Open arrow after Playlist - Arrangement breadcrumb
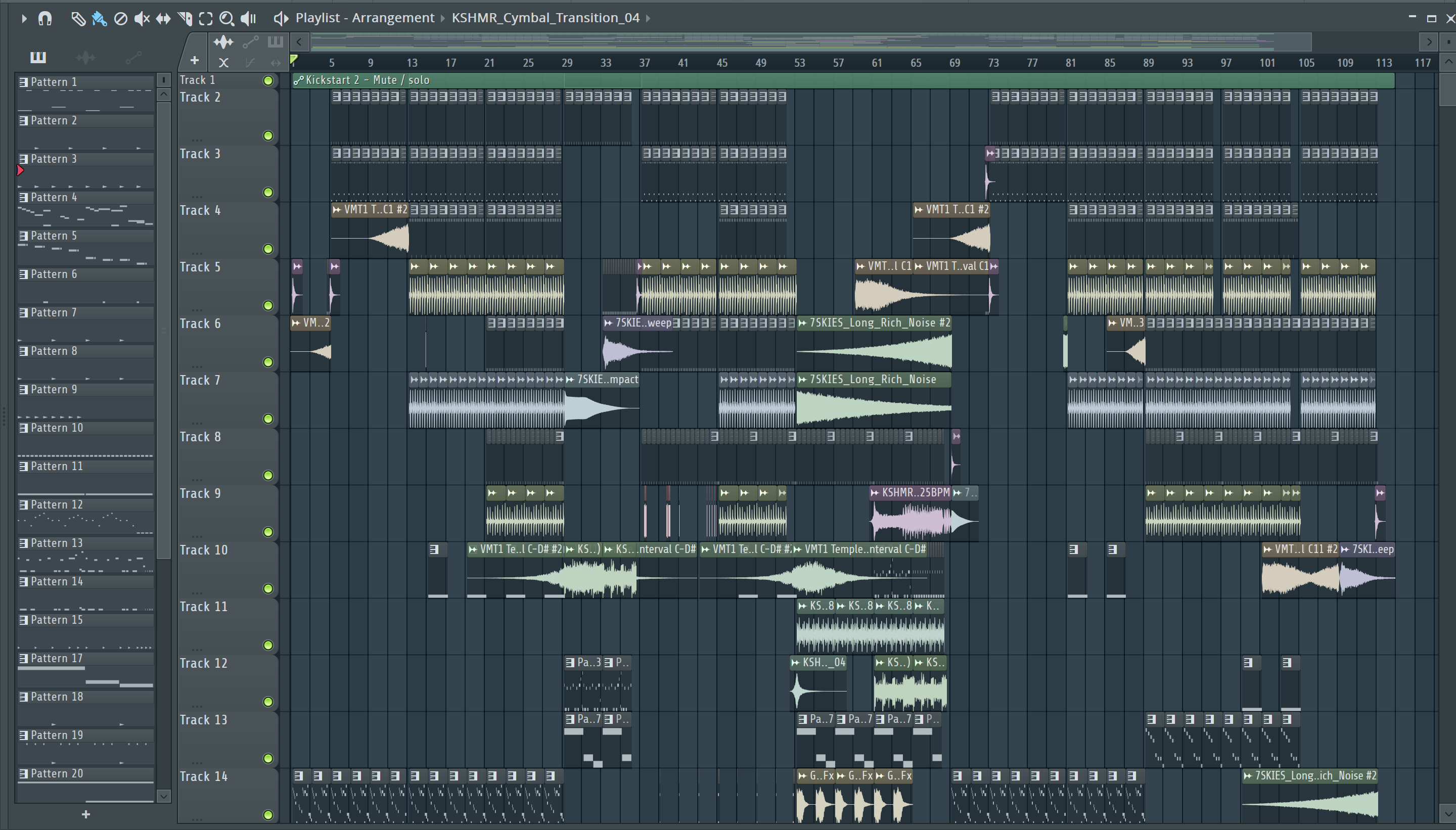This screenshot has width=1456, height=830. 443,18
